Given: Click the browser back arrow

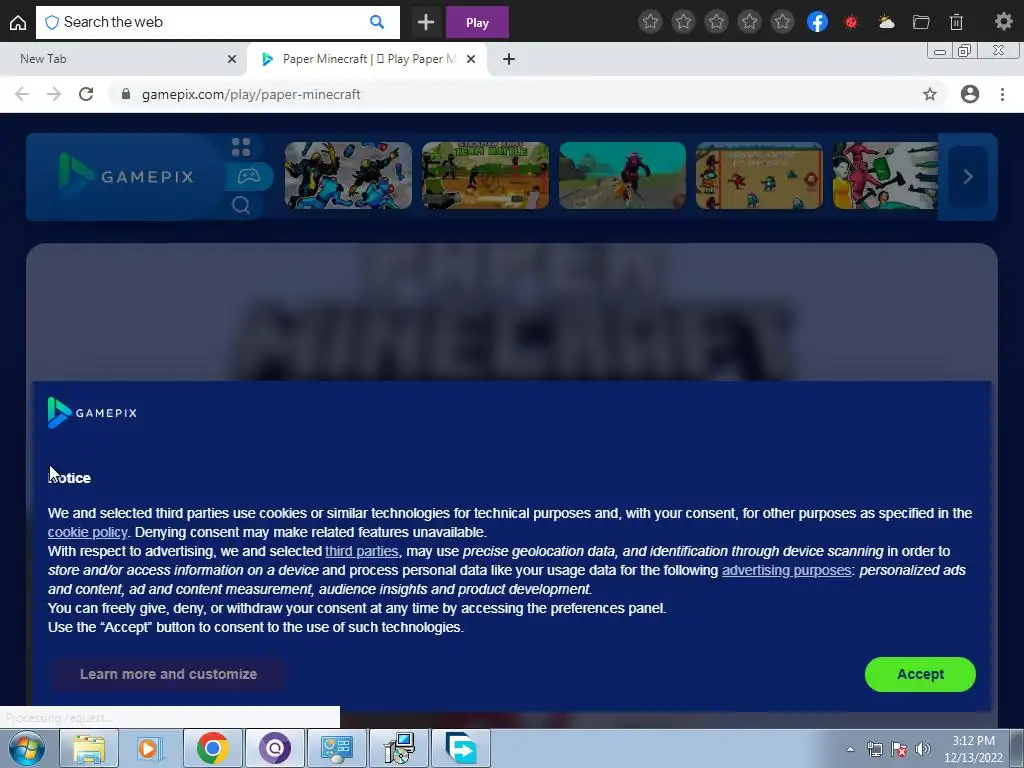Looking at the screenshot, I should [x=22, y=94].
